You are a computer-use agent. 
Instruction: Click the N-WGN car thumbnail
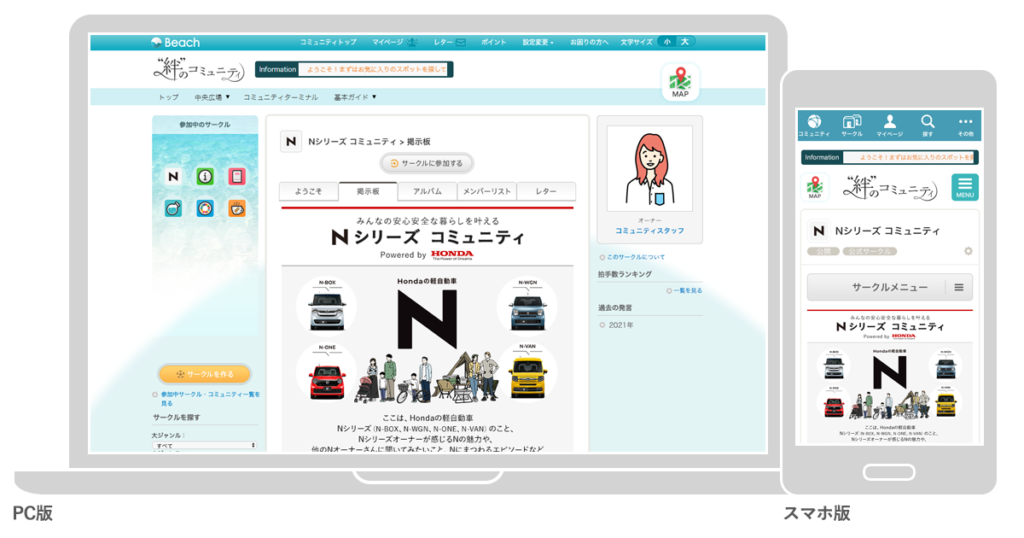(527, 306)
